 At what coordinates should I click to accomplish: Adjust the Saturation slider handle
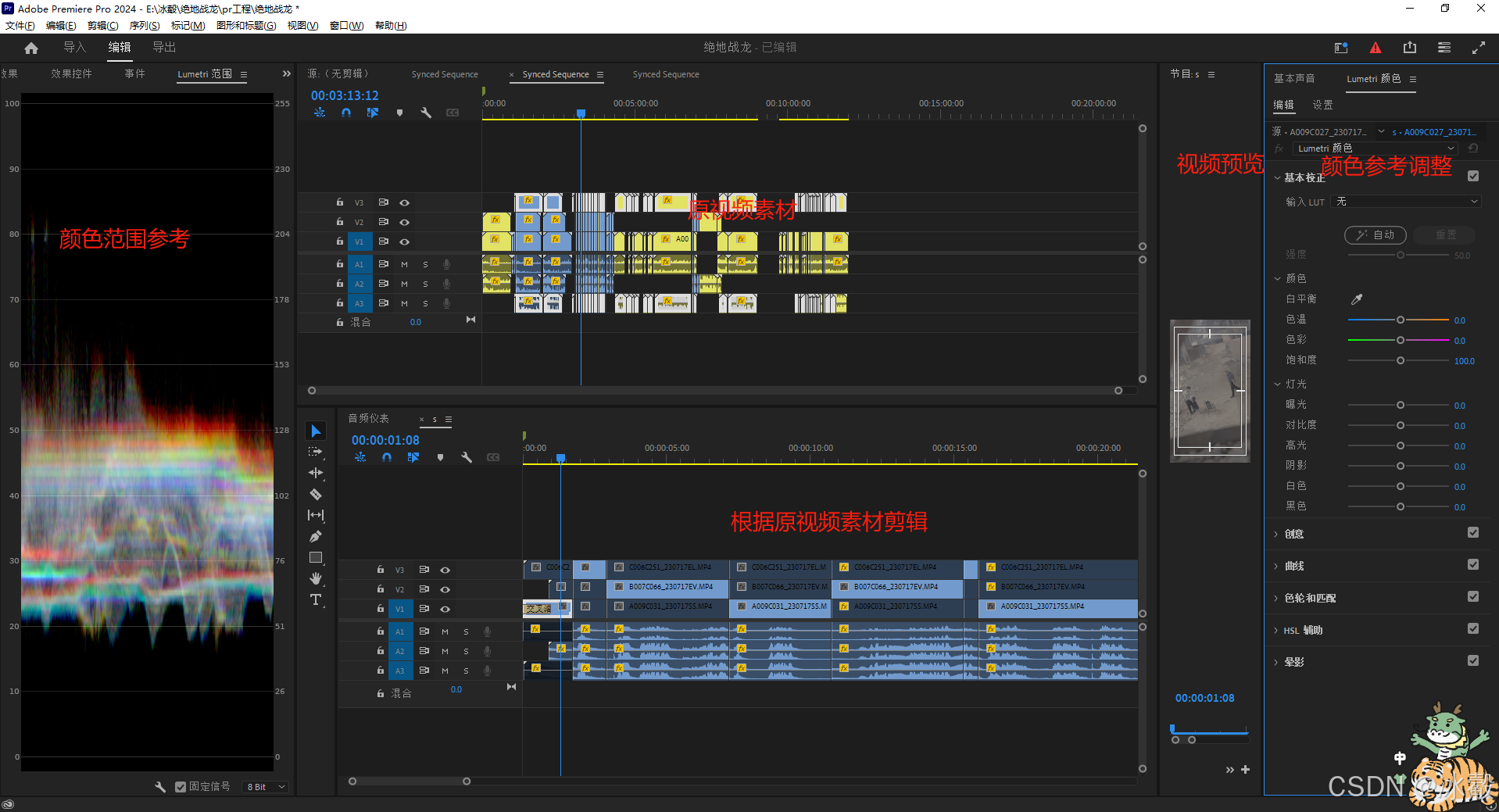click(1401, 361)
